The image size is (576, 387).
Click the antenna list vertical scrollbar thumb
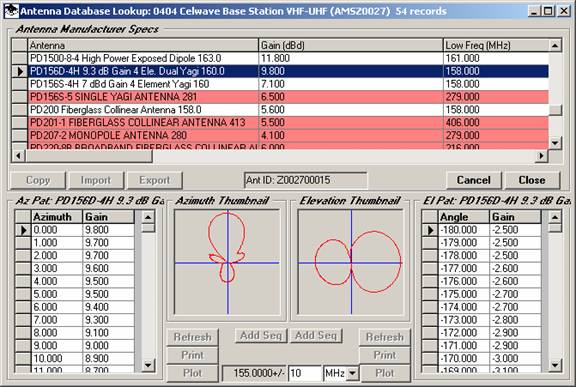[555, 110]
